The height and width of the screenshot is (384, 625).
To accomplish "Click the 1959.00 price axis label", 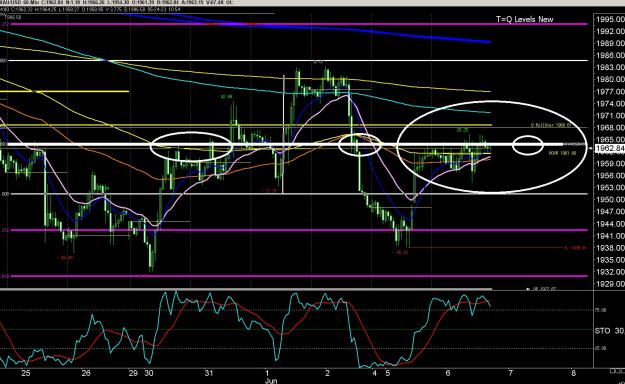I will (610, 163).
